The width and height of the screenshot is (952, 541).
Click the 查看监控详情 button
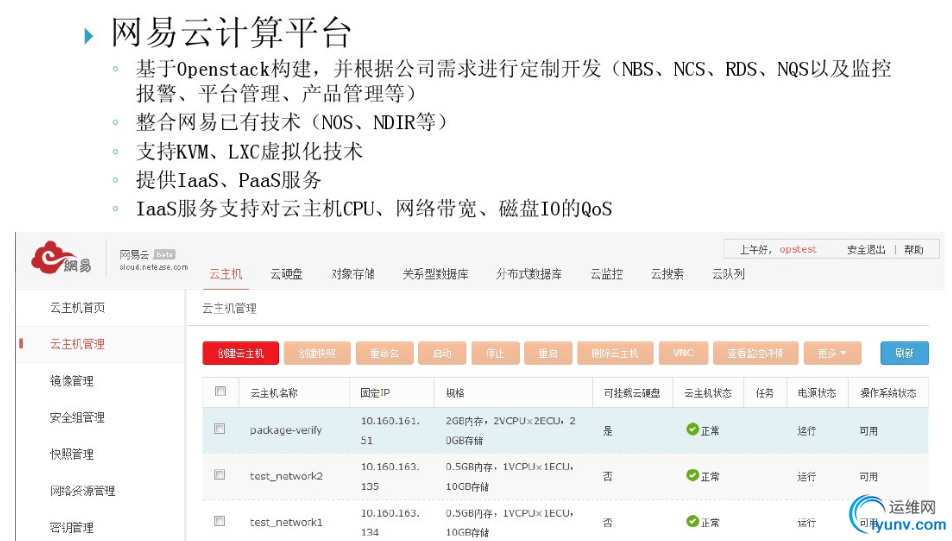click(755, 353)
